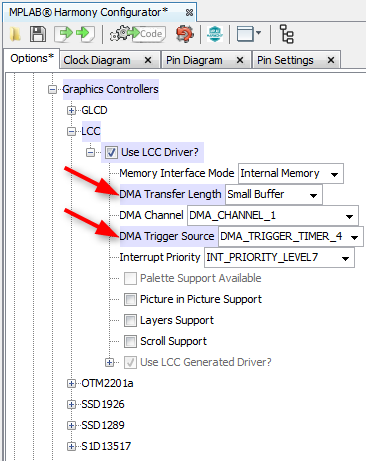Click the red circular arrow revert icon
Image resolution: width=366 pixels, height=461 pixels.
coord(185,34)
